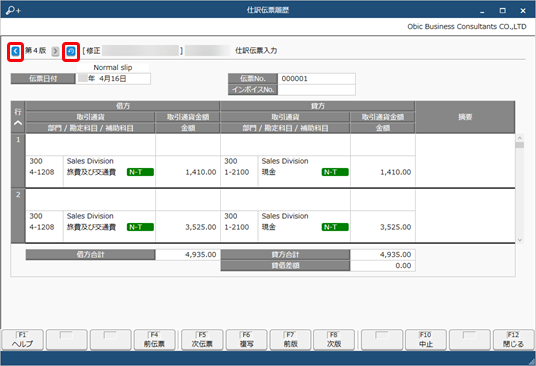The image size is (536, 366).
Task: Click the 貸方 column header
Action: click(x=318, y=106)
